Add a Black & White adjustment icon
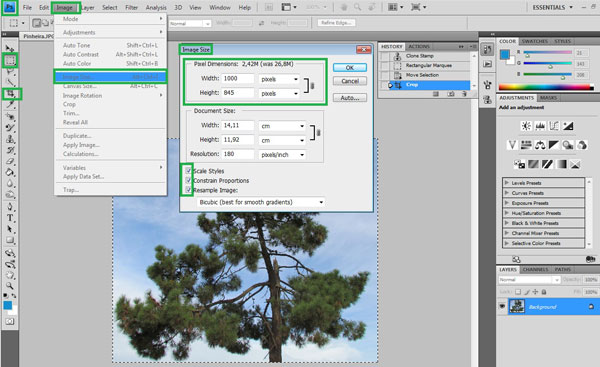Screen dimensions: 600x367 click(x=554, y=145)
